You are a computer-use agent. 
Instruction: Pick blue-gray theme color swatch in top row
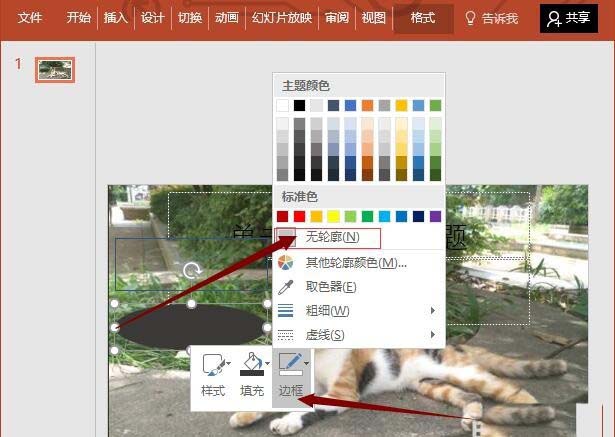[x=333, y=106]
